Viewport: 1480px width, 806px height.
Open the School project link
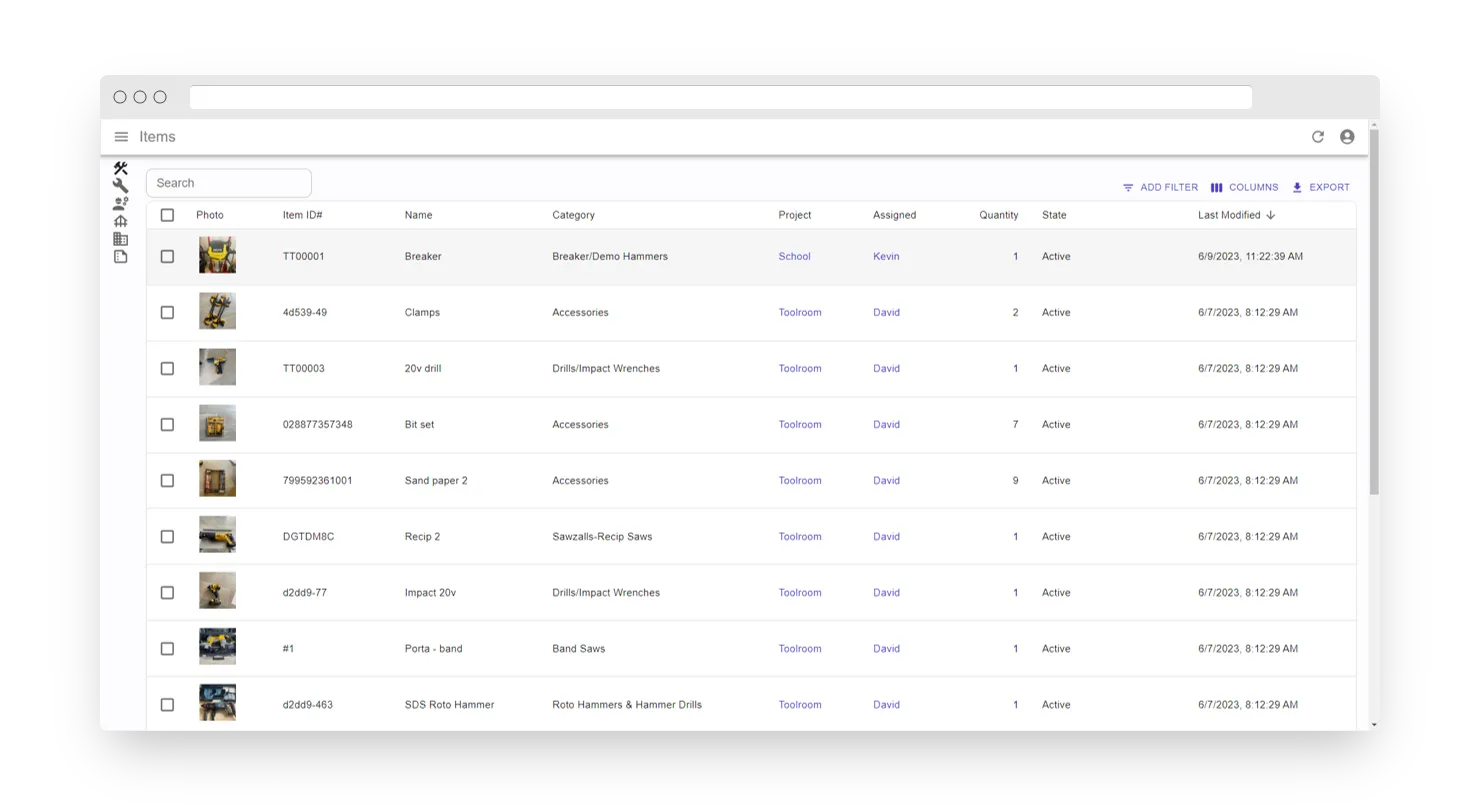tap(794, 256)
